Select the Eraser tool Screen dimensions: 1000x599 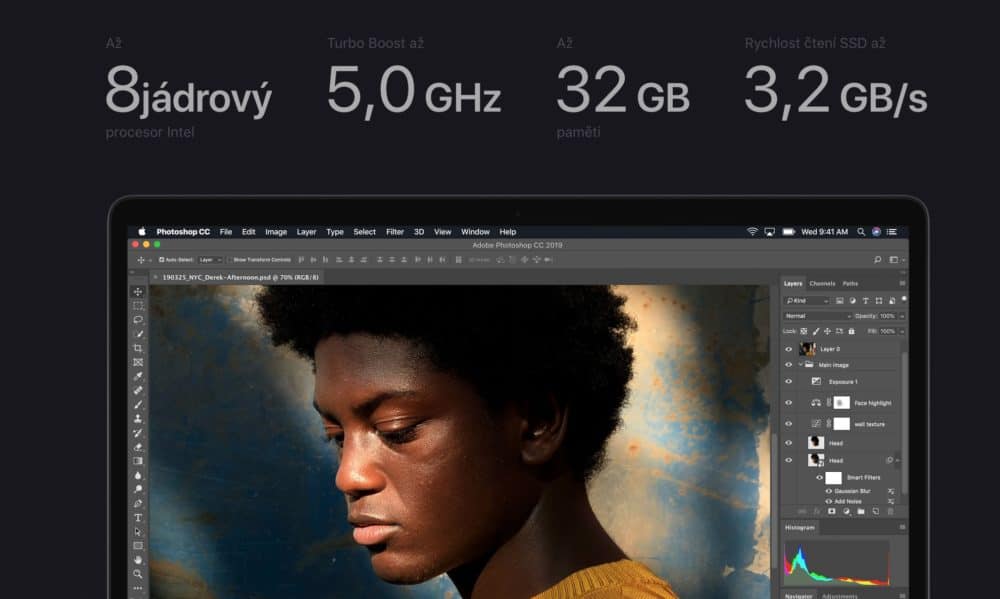[138, 447]
